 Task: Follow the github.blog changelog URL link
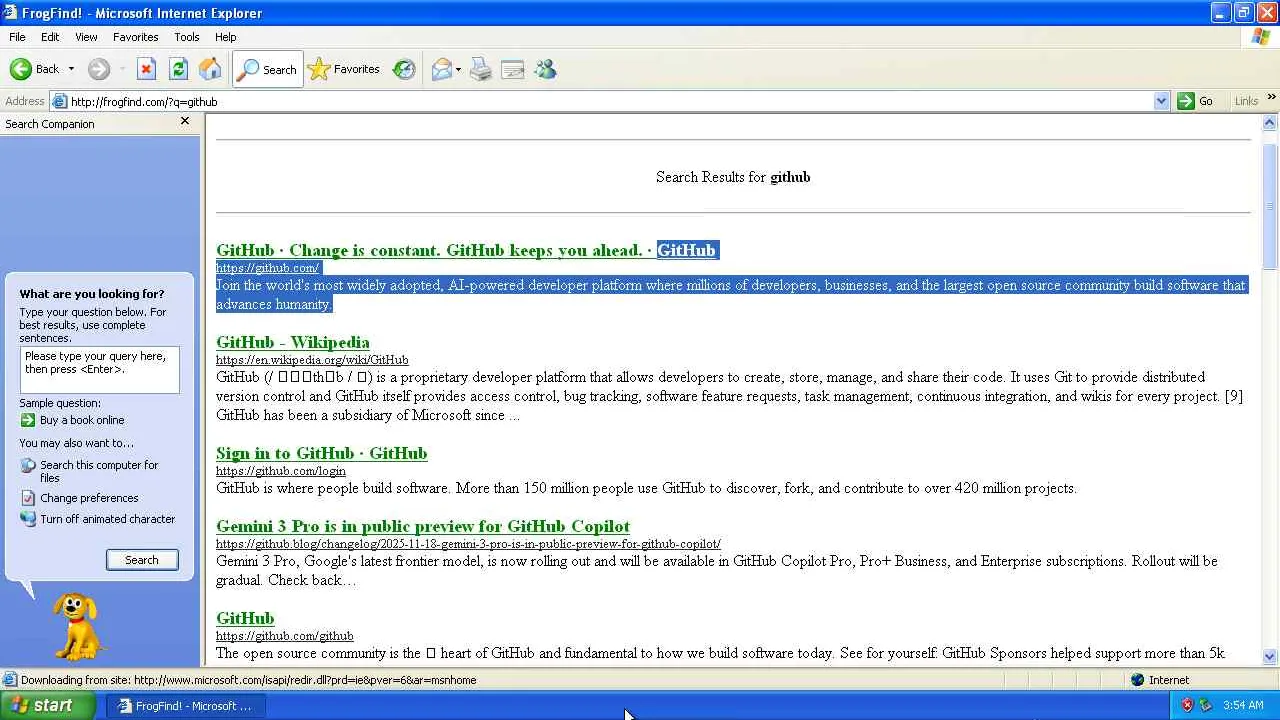pyautogui.click(x=468, y=544)
